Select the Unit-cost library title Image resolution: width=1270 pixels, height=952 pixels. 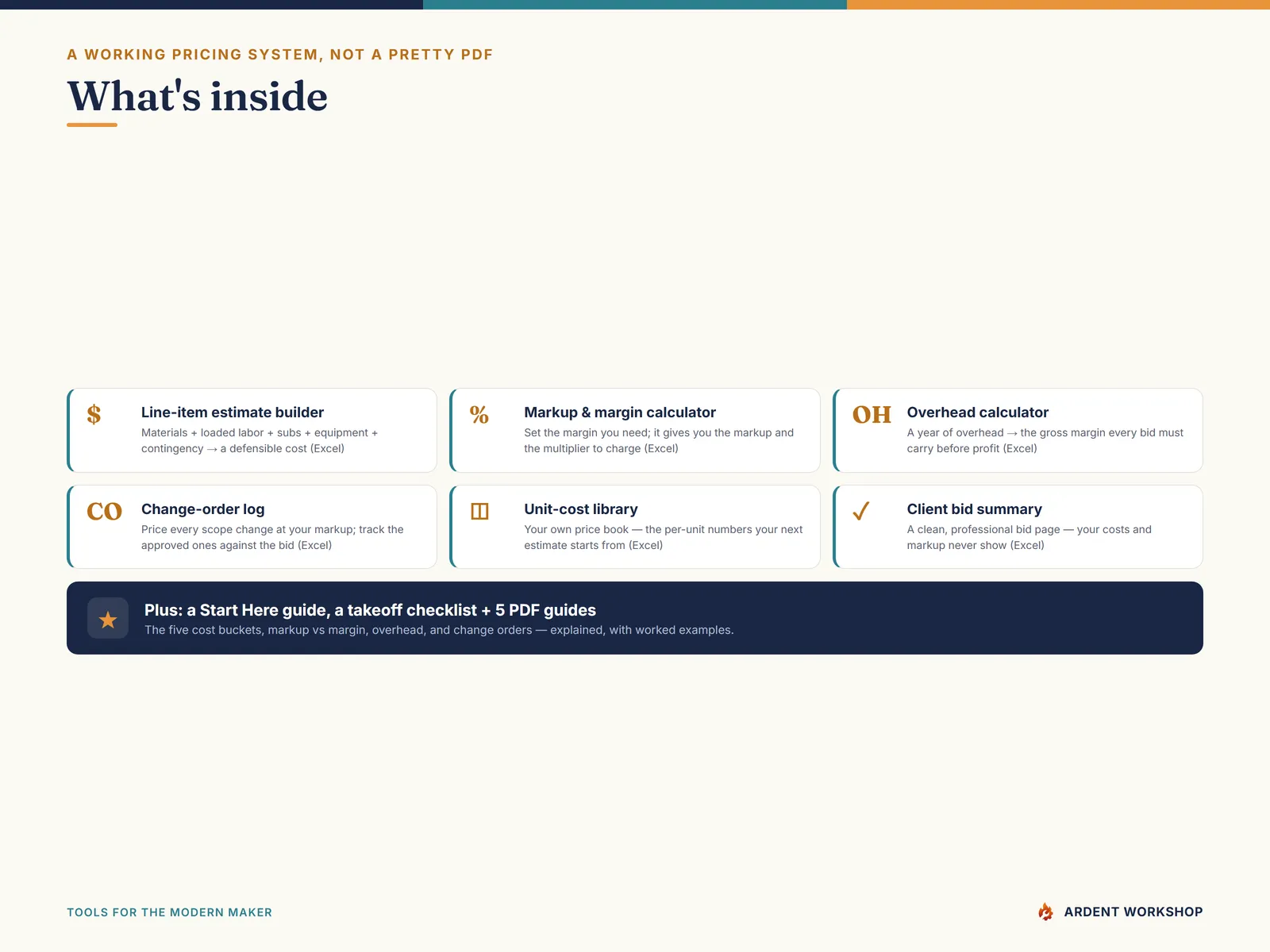[x=581, y=509]
